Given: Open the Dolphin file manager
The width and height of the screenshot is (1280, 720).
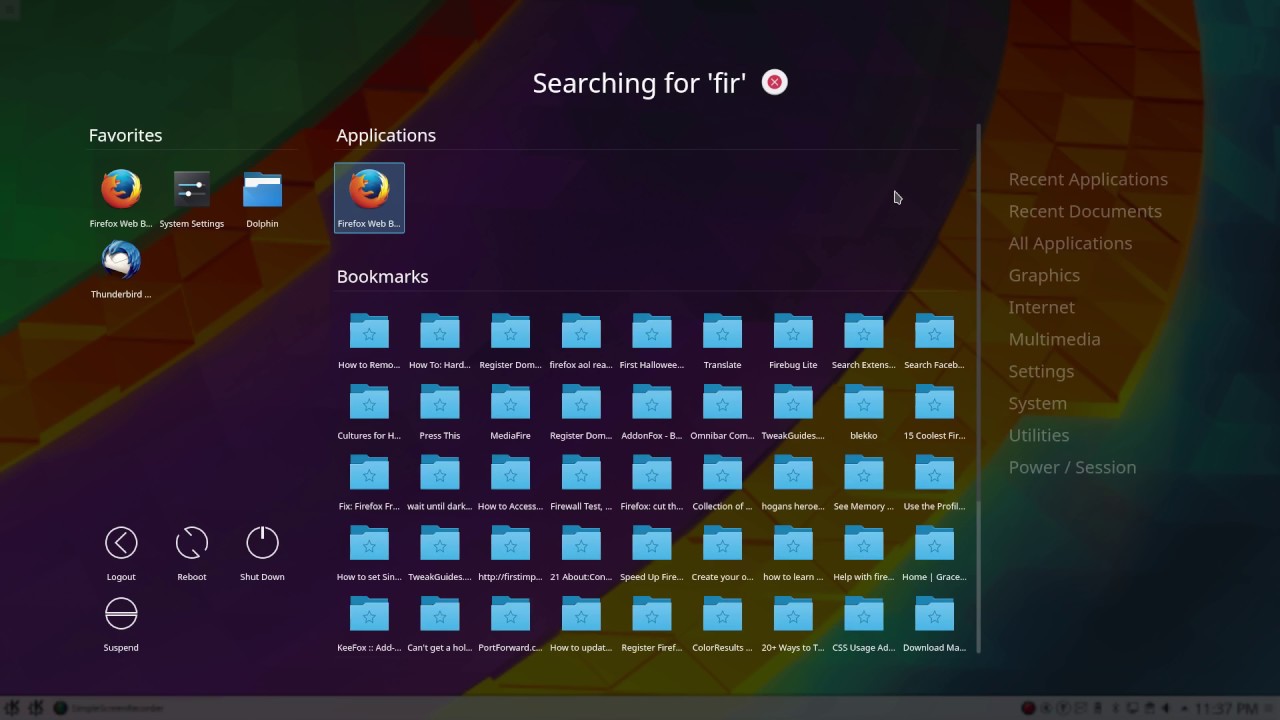Looking at the screenshot, I should [x=262, y=199].
